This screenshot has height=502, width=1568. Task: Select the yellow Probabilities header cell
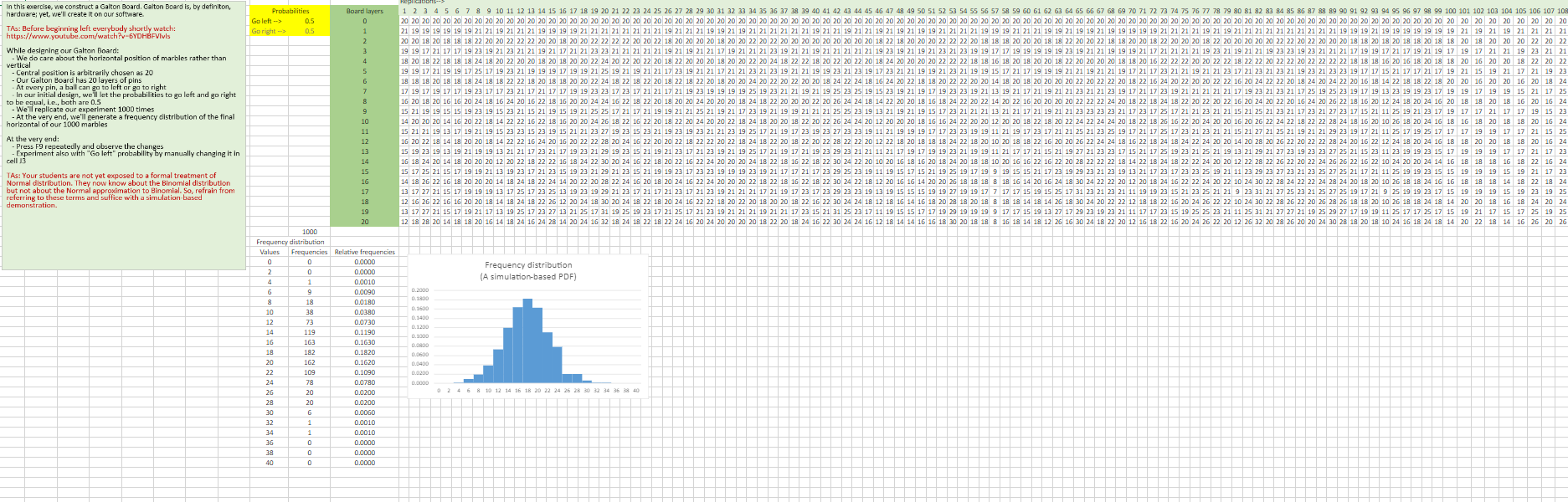point(290,11)
